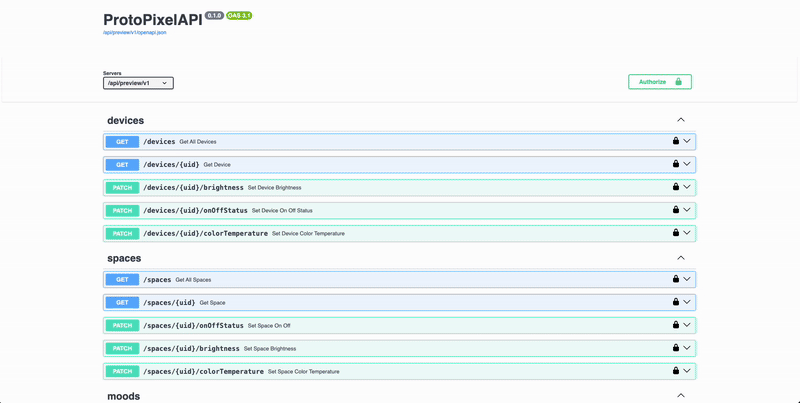
Task: Expand the GET /spaces chevron
Action: [687, 279]
